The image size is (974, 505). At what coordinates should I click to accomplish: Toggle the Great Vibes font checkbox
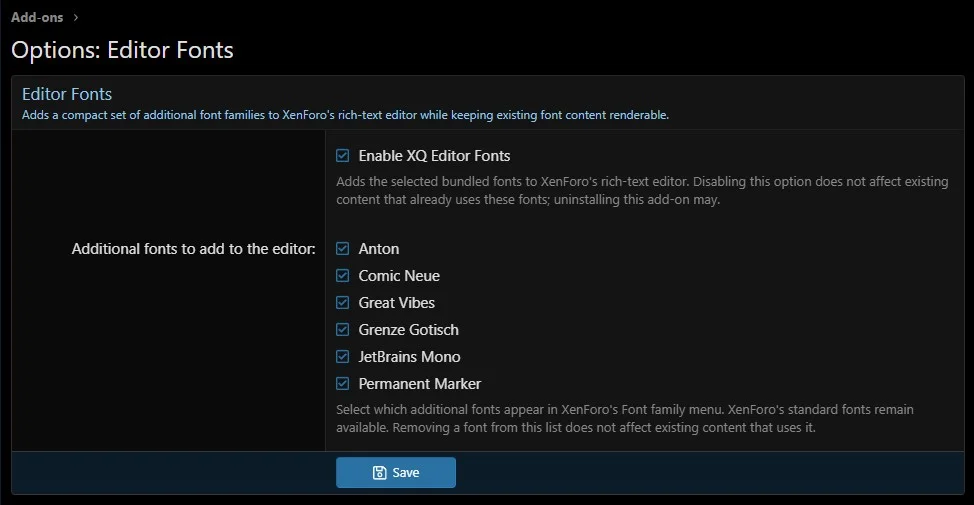pyautogui.click(x=342, y=303)
